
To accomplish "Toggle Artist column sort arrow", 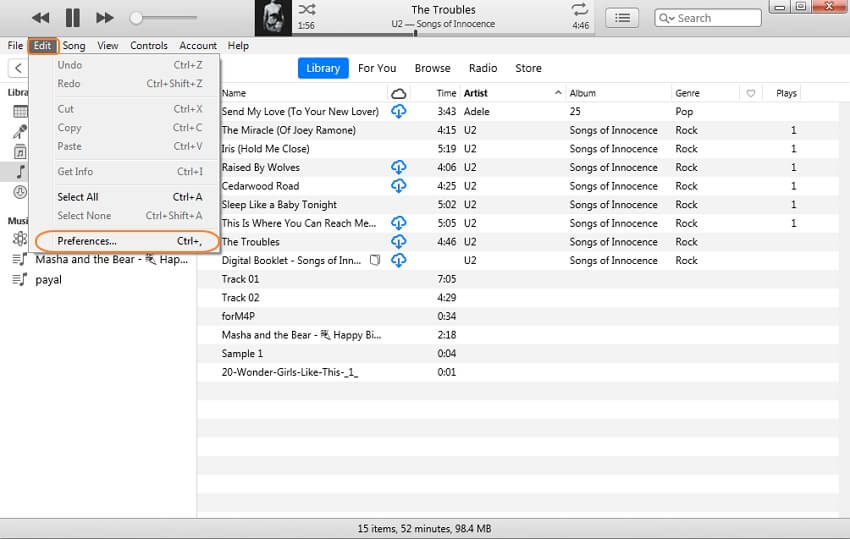I will click(x=558, y=93).
